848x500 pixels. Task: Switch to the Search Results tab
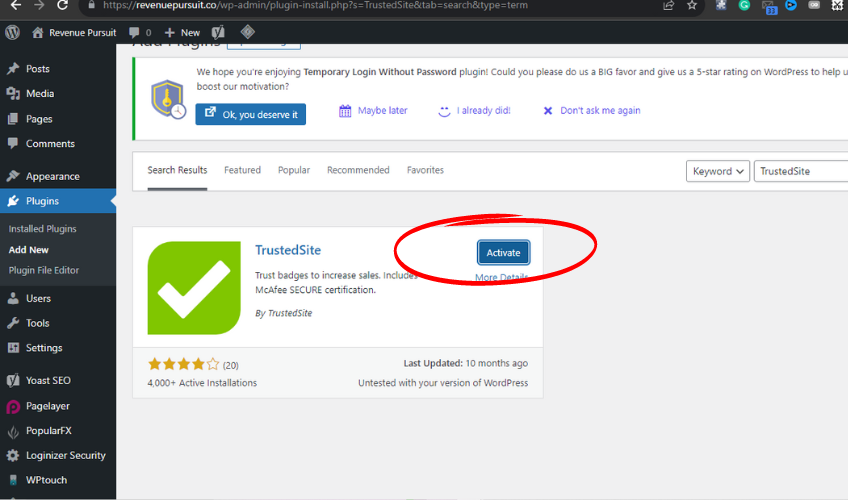pos(177,170)
